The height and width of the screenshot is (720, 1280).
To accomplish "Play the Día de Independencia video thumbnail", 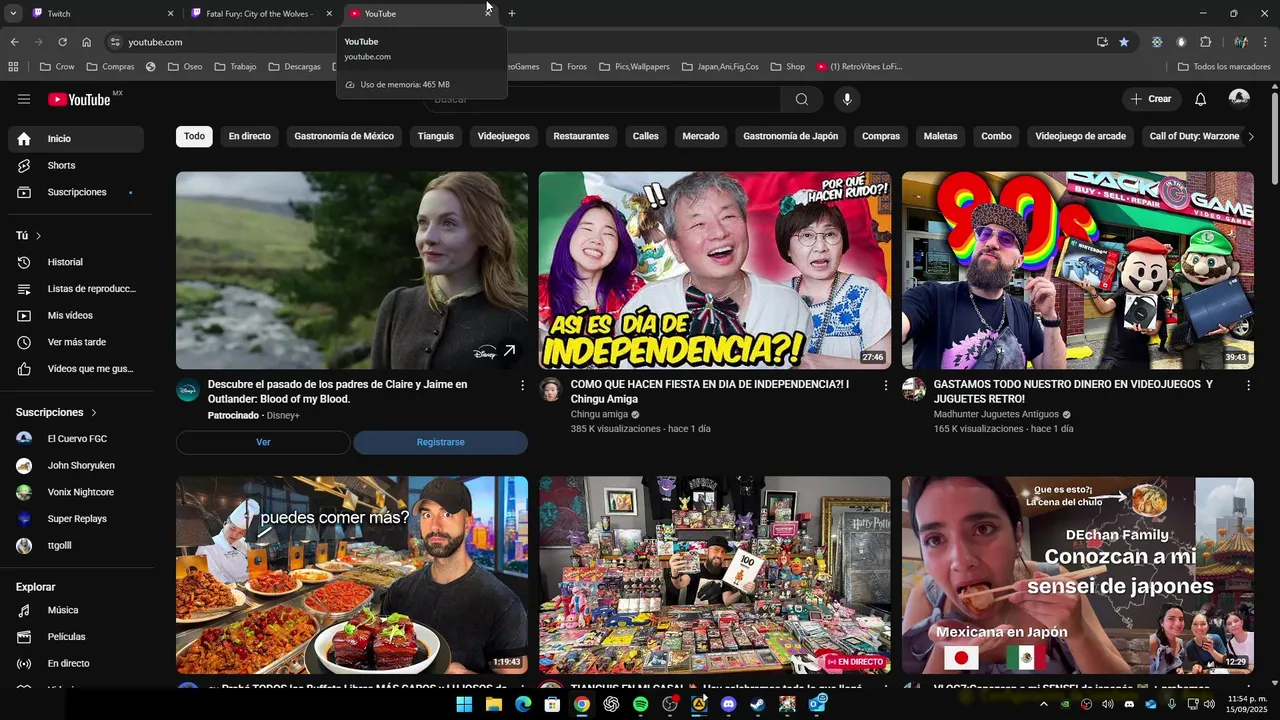I will pos(714,270).
